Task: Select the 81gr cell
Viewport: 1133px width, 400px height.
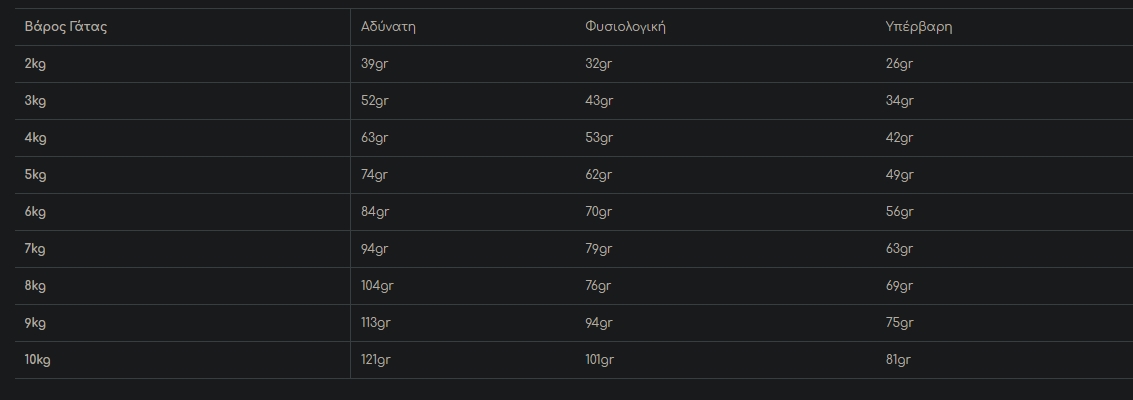Action: pyautogui.click(x=898, y=360)
